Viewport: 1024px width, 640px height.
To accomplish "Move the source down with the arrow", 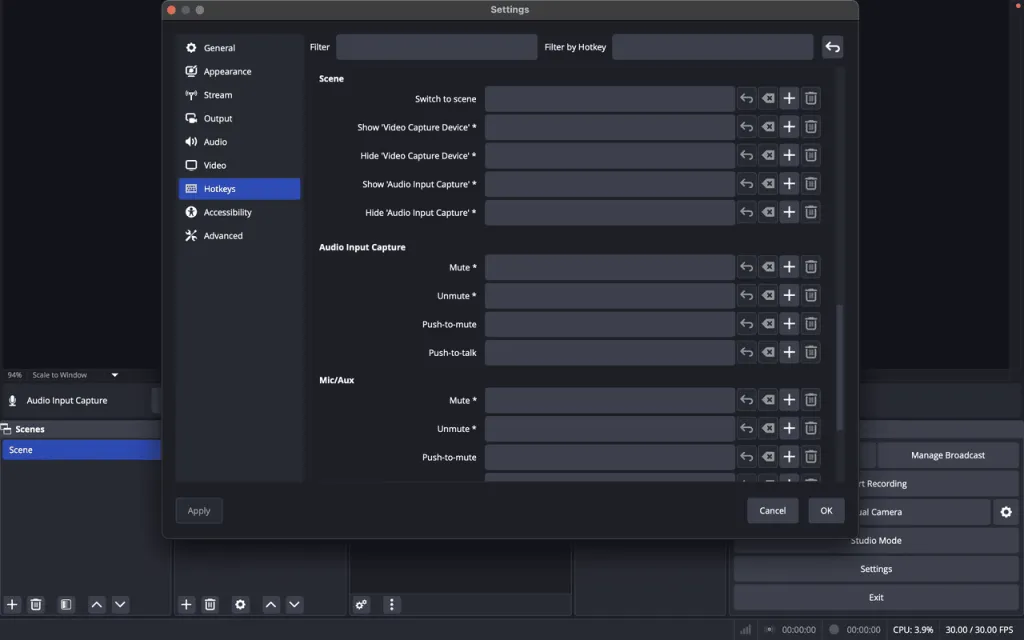I will tap(295, 605).
